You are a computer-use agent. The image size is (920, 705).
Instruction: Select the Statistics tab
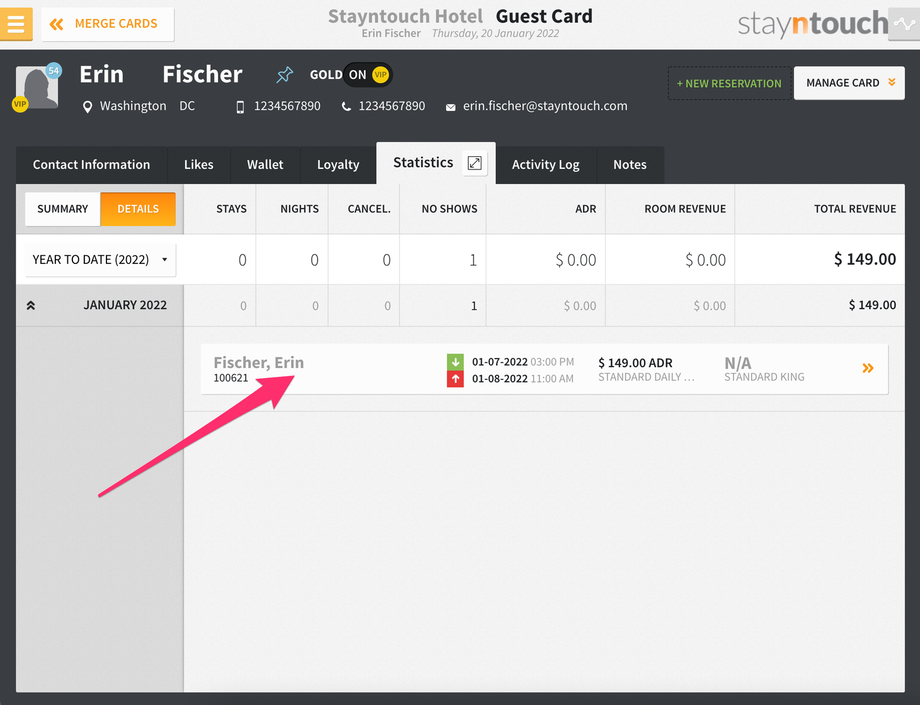pyautogui.click(x=423, y=162)
